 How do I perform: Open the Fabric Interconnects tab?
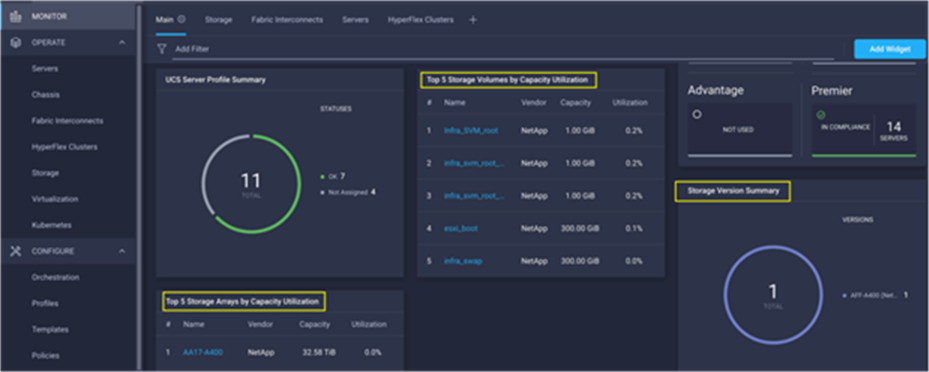point(287,20)
